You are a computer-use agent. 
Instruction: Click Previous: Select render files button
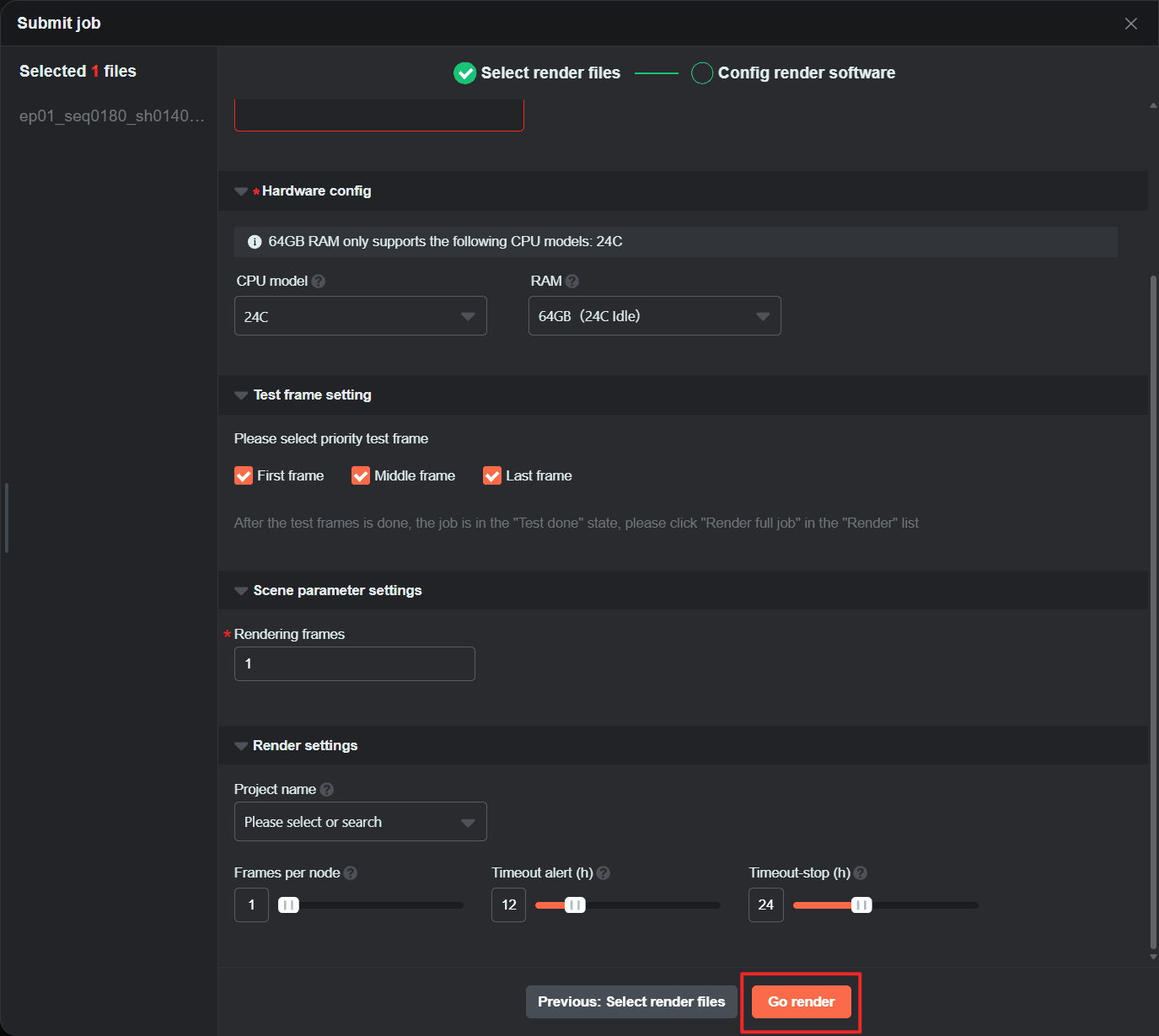(631, 1001)
